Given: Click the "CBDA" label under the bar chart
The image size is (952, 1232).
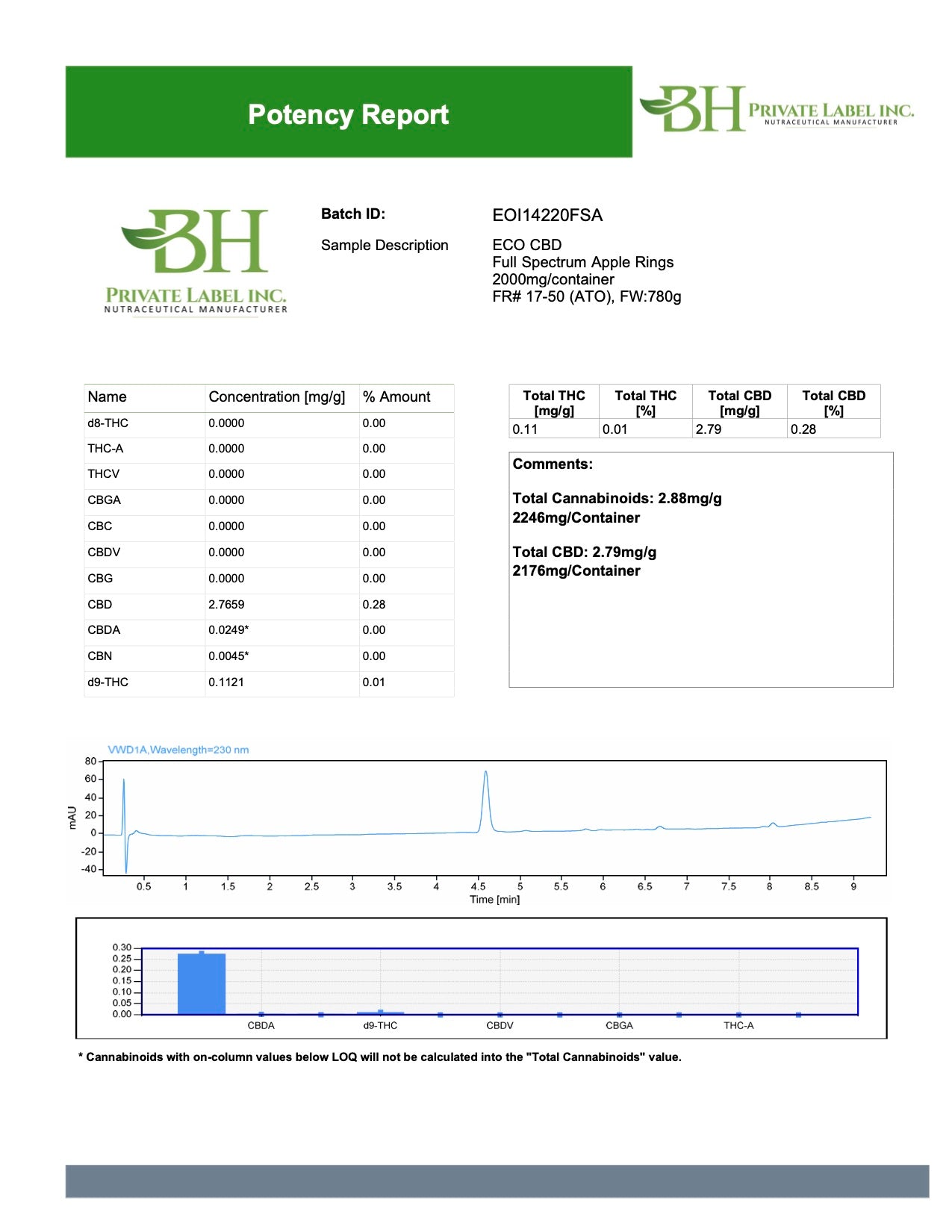Looking at the screenshot, I should point(261,1025).
